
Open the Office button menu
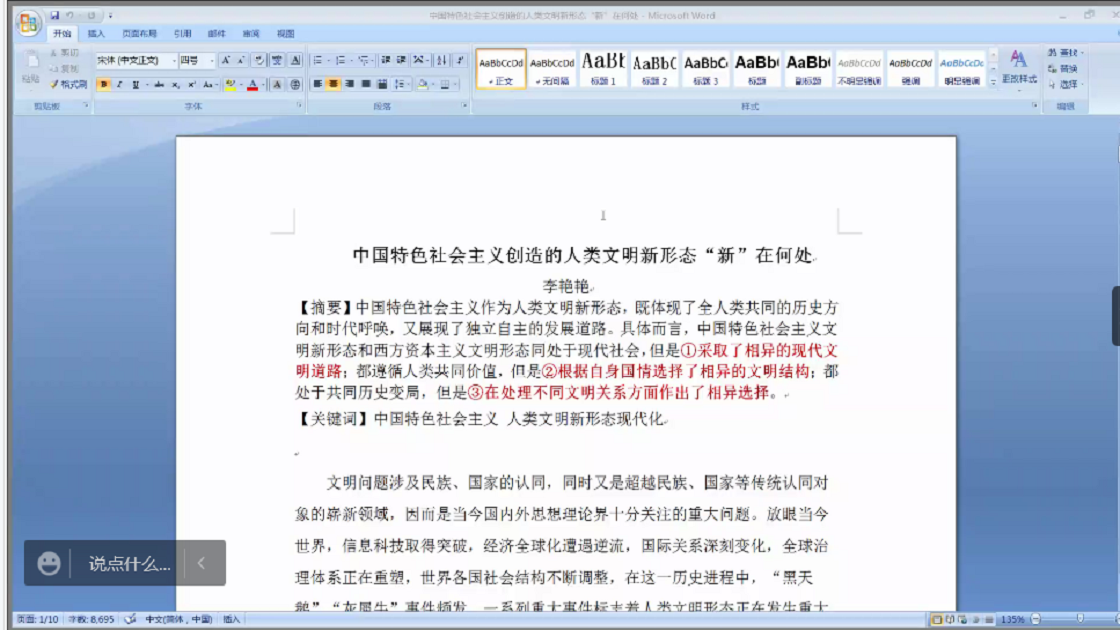point(29,23)
